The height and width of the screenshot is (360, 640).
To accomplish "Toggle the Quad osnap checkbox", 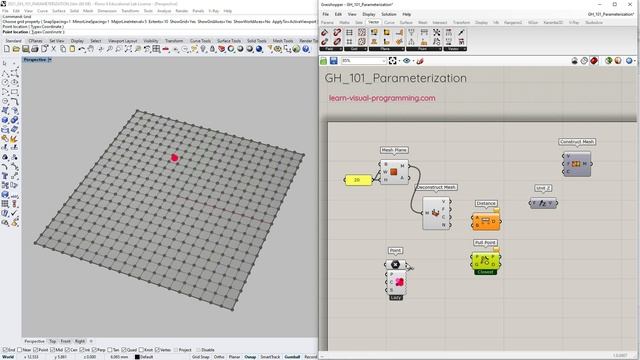I will (124, 350).
